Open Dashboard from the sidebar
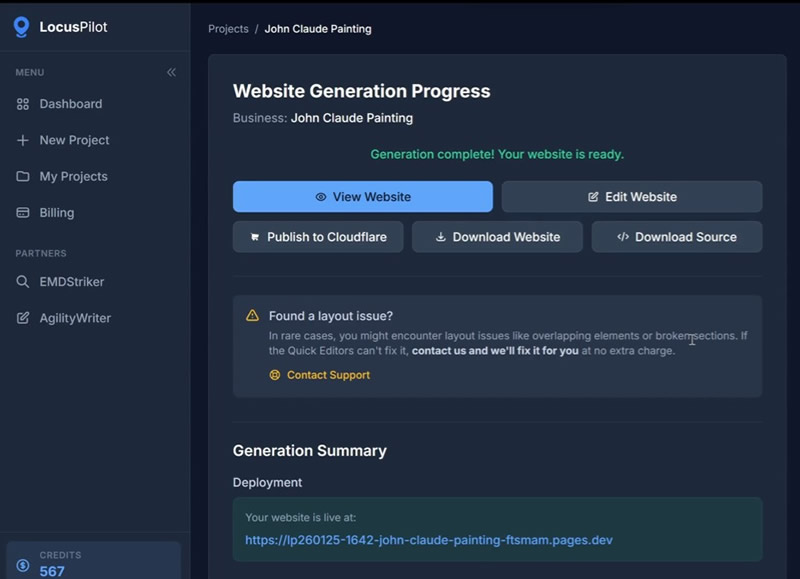800x579 pixels. coord(70,104)
